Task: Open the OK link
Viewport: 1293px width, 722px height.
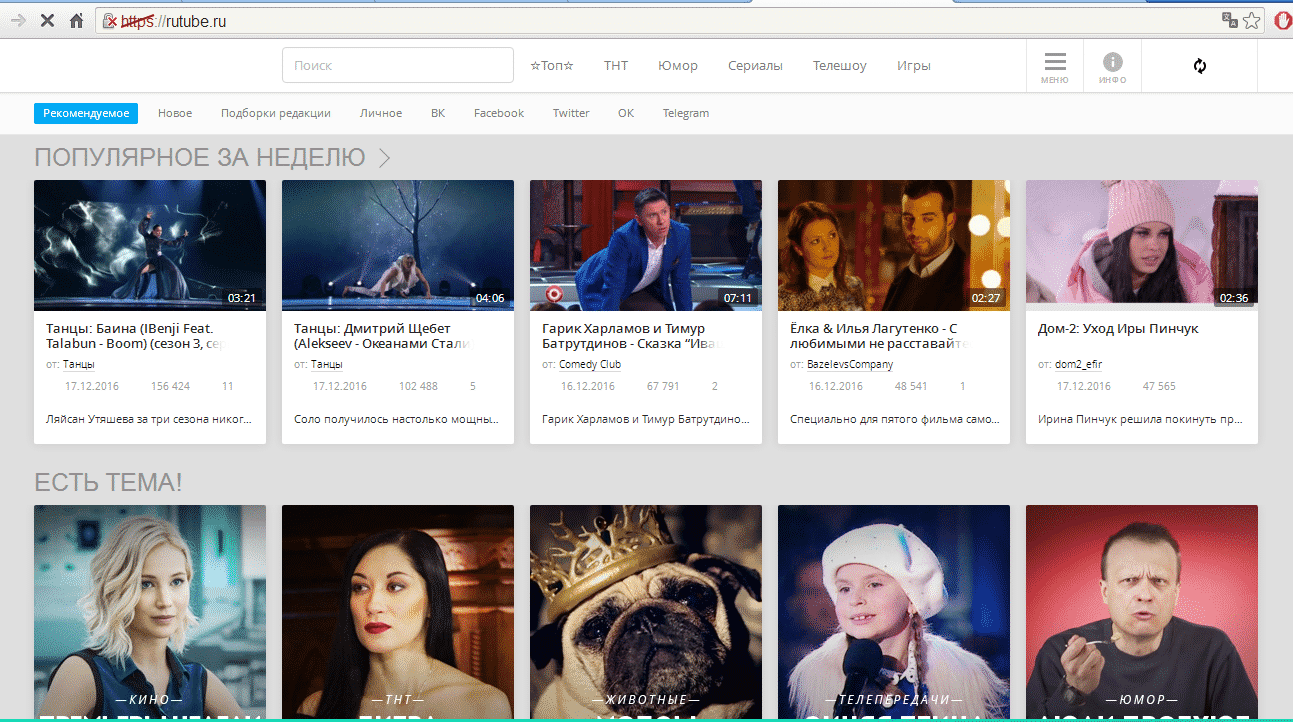Action: point(626,113)
